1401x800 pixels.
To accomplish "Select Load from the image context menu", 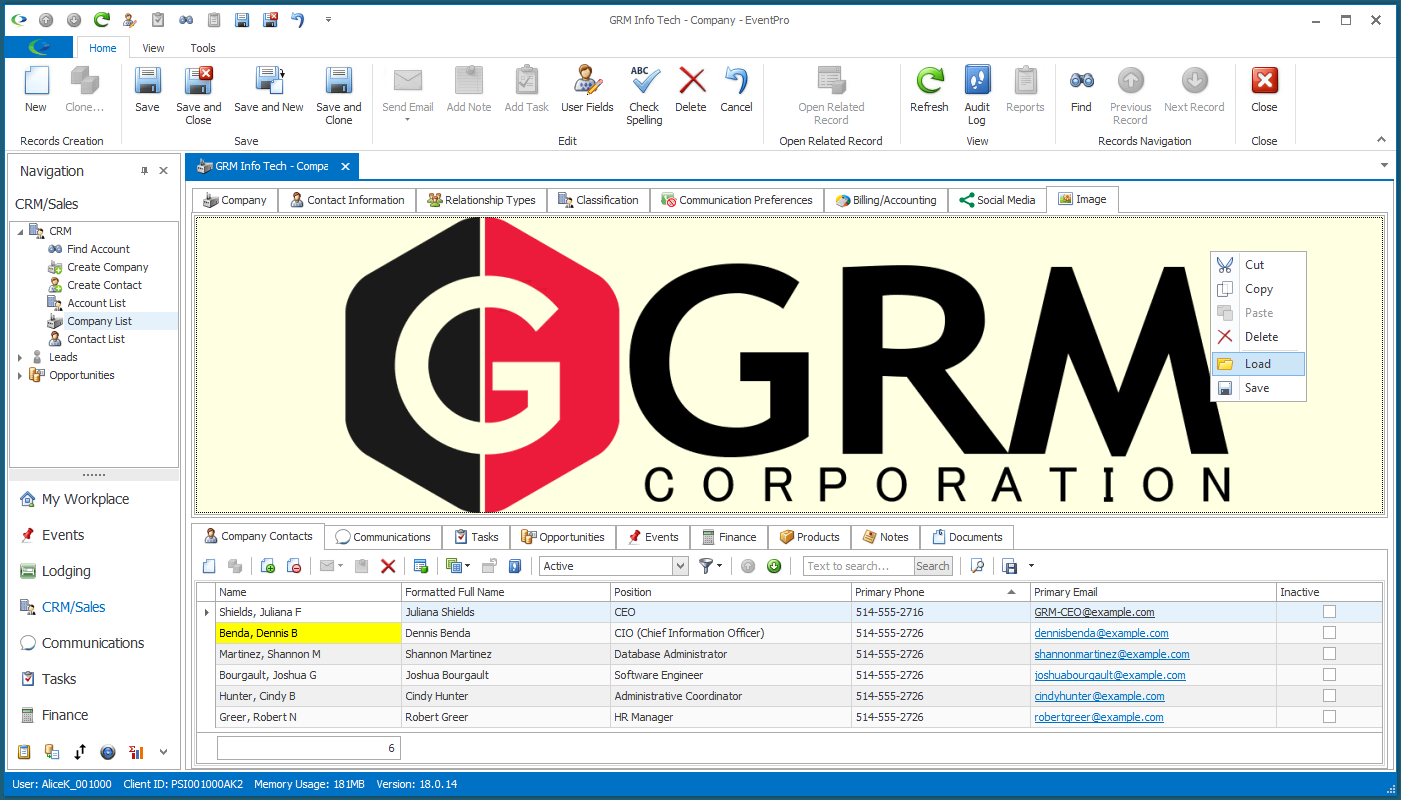I will tap(1258, 364).
